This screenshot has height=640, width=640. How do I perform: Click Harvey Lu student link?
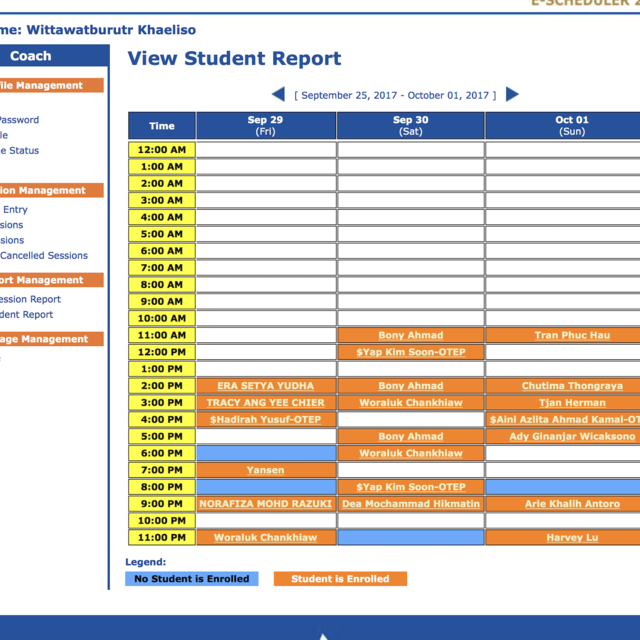pyautogui.click(x=572, y=537)
